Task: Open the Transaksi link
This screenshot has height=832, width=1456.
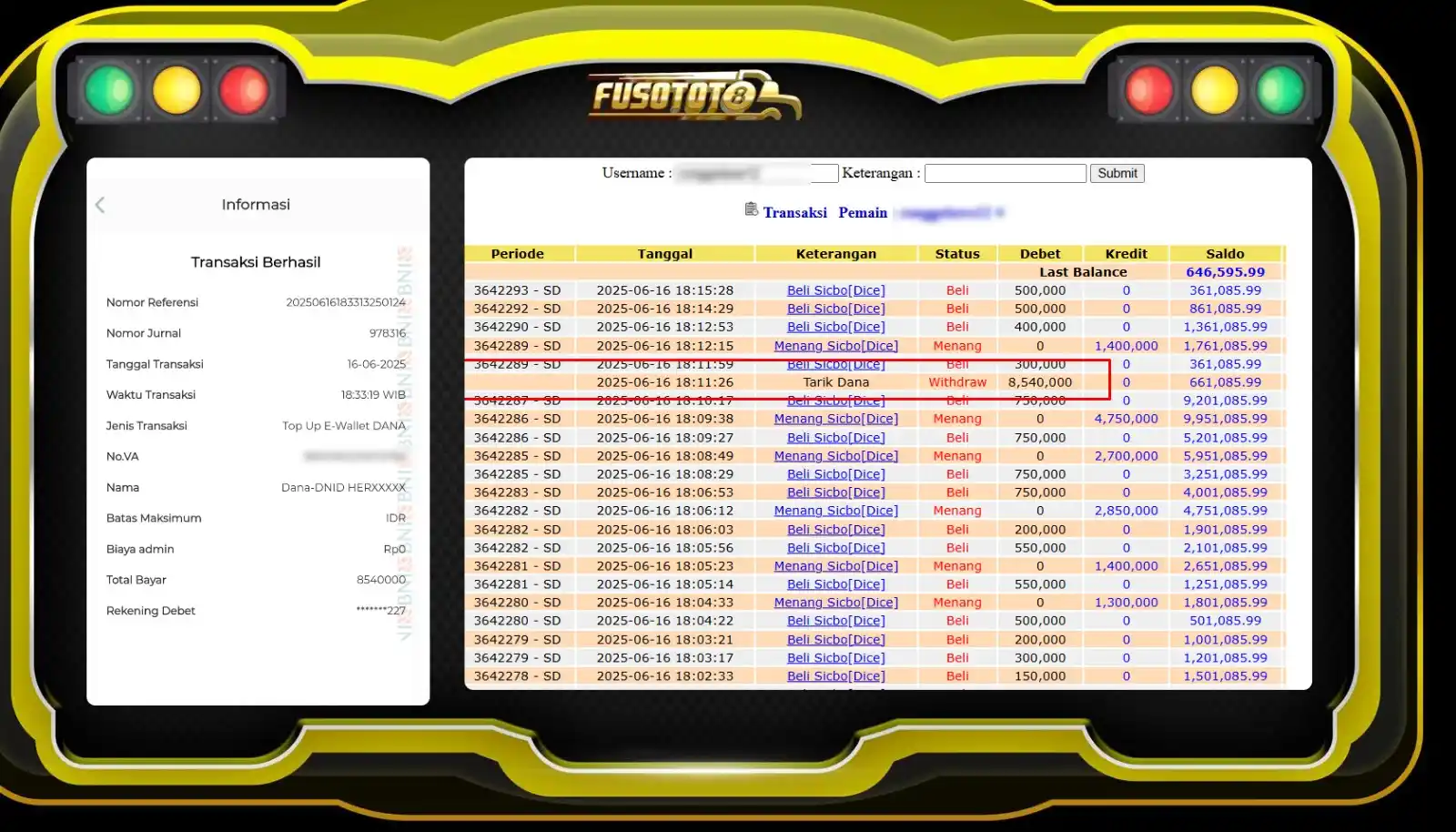Action: (x=794, y=212)
